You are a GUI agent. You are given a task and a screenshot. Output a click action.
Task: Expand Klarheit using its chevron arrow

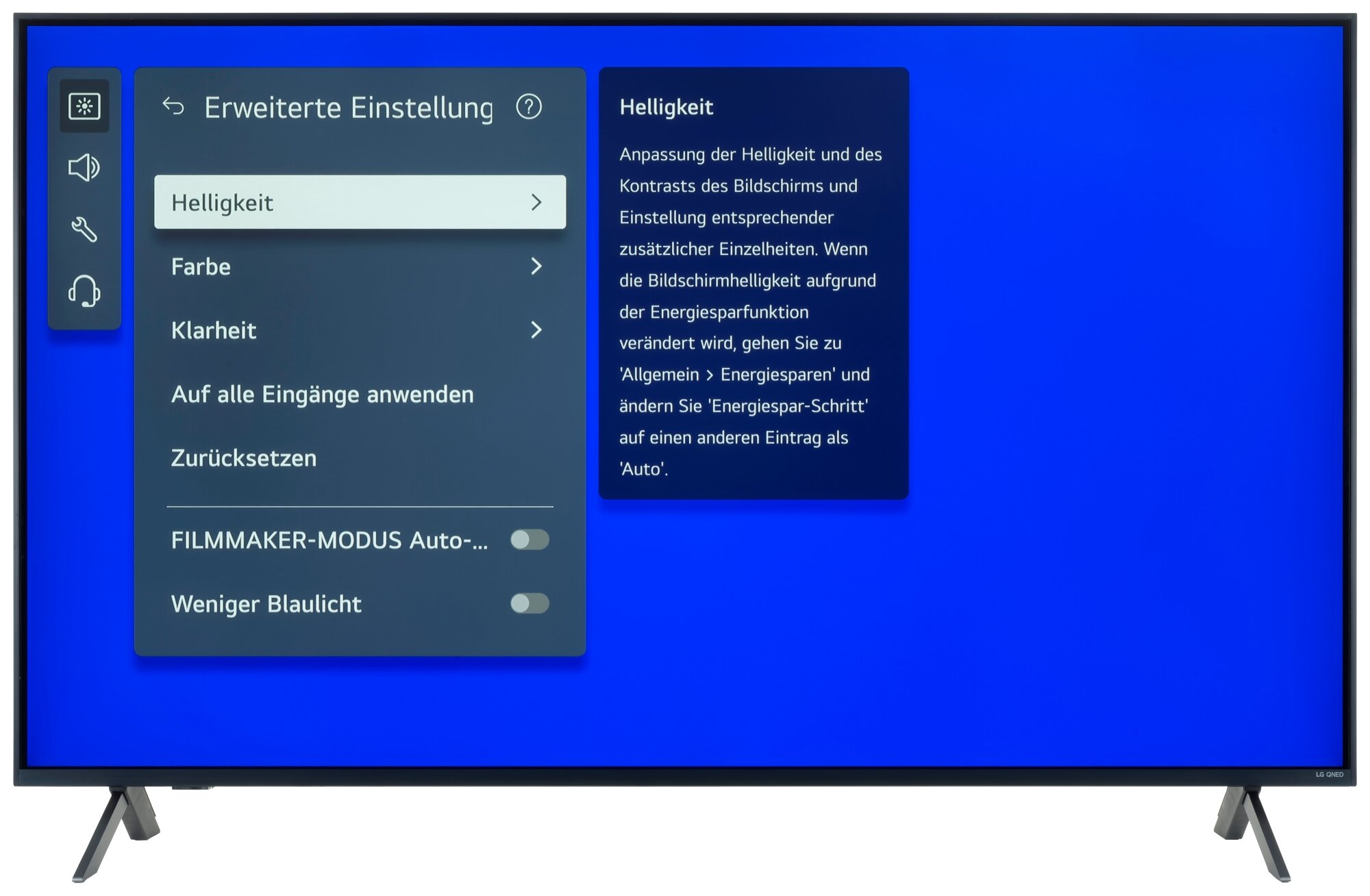click(536, 330)
